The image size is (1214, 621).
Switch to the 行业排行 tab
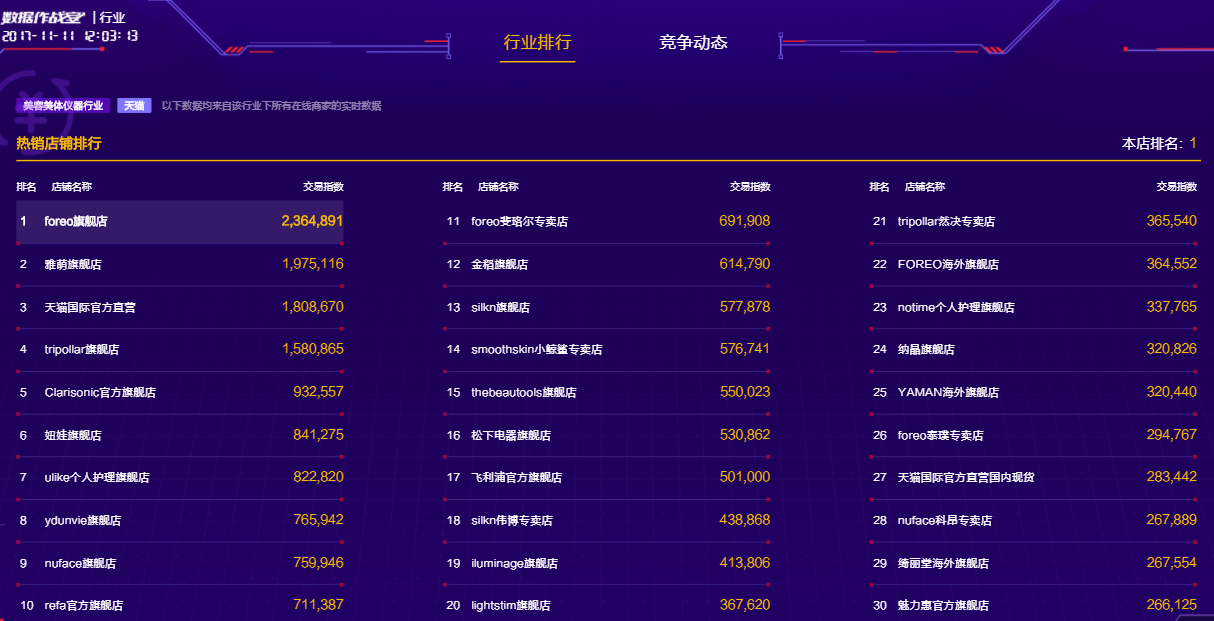537,42
